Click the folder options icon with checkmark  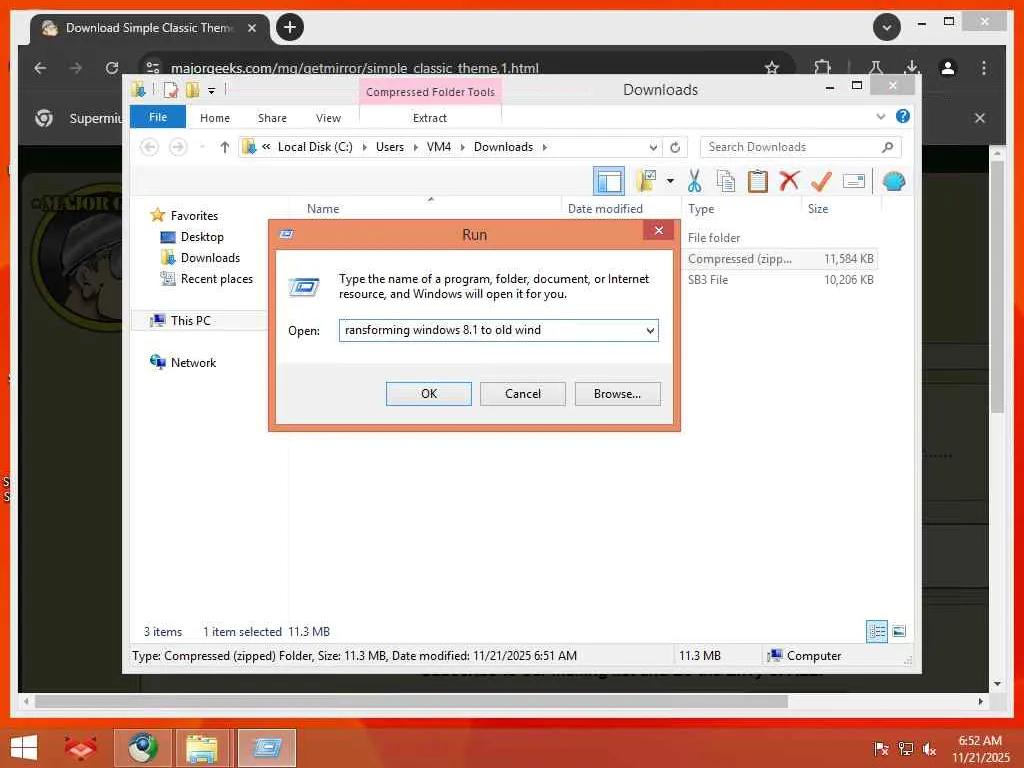tap(646, 181)
